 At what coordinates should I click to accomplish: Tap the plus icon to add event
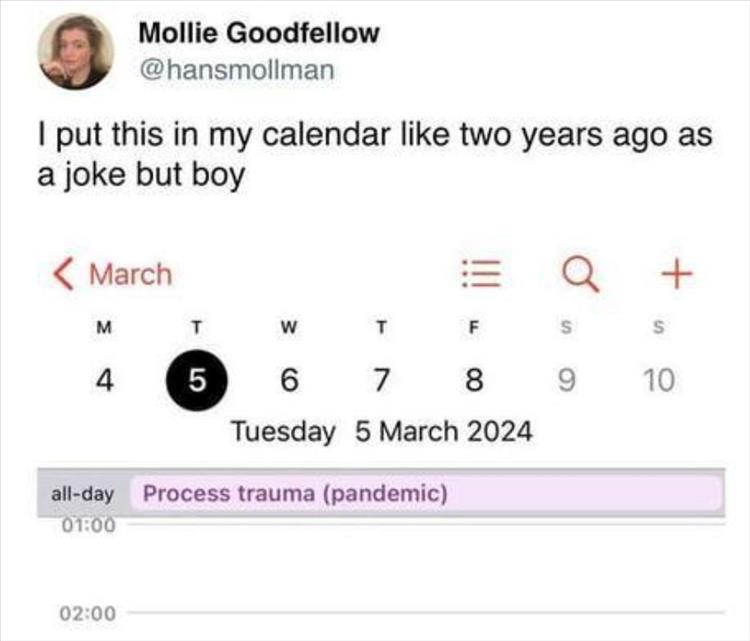(x=678, y=272)
